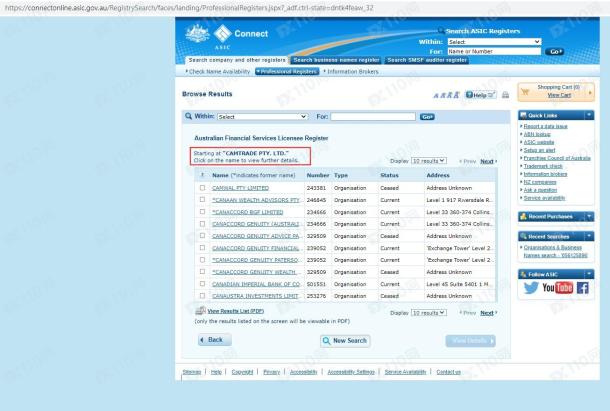610x411 pixels.
Task: Switch to Search company and other registers tab
Action: [x=237, y=60]
